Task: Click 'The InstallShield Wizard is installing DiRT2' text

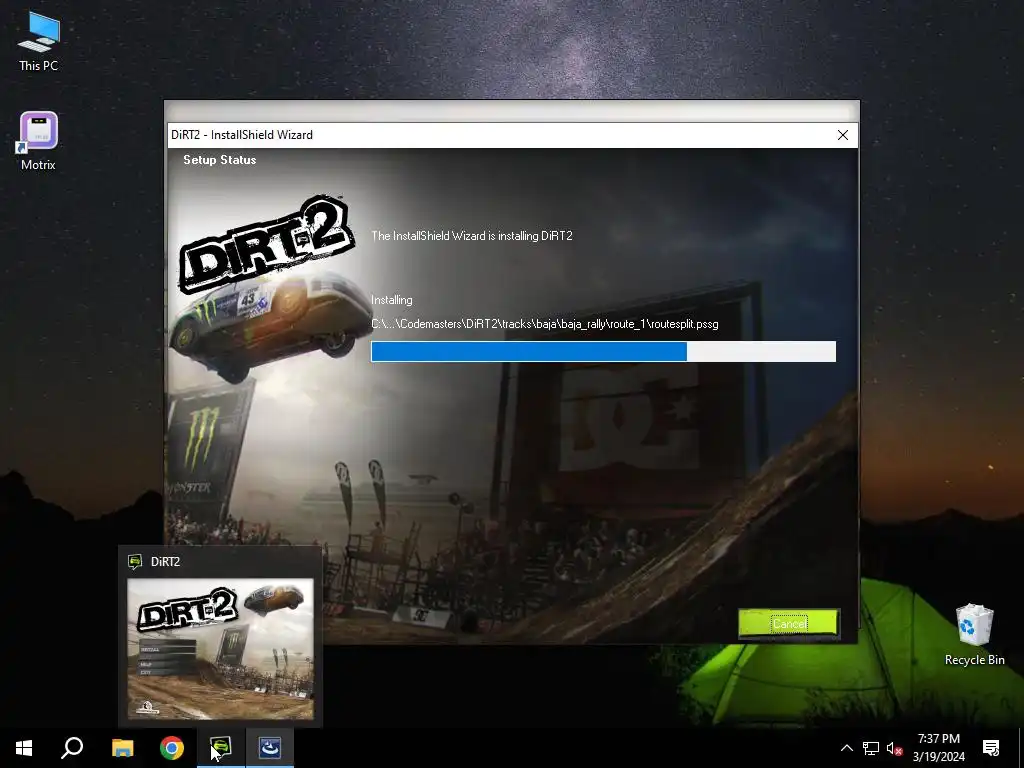Action: click(472, 236)
